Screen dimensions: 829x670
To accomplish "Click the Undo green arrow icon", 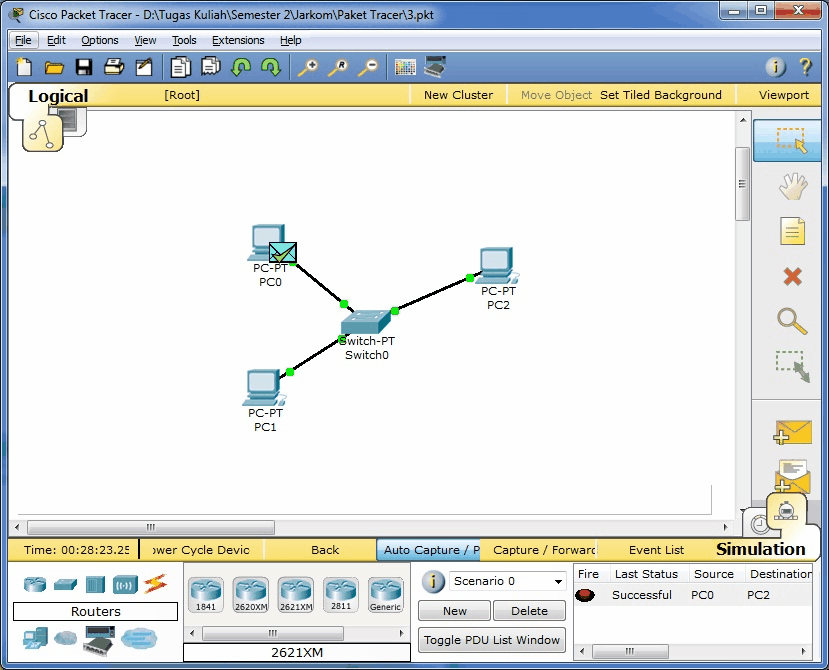I will tap(241, 67).
